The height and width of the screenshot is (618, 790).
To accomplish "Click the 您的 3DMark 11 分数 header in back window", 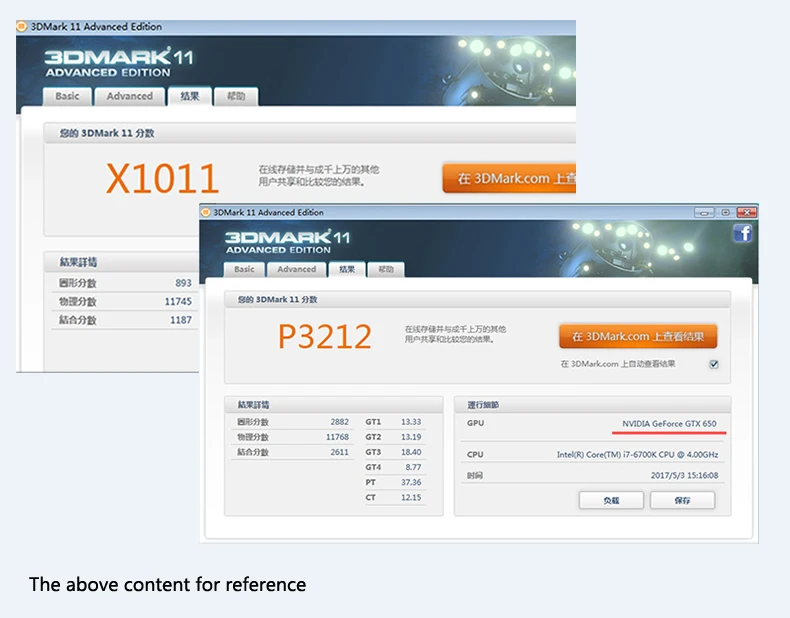I will coord(107,133).
